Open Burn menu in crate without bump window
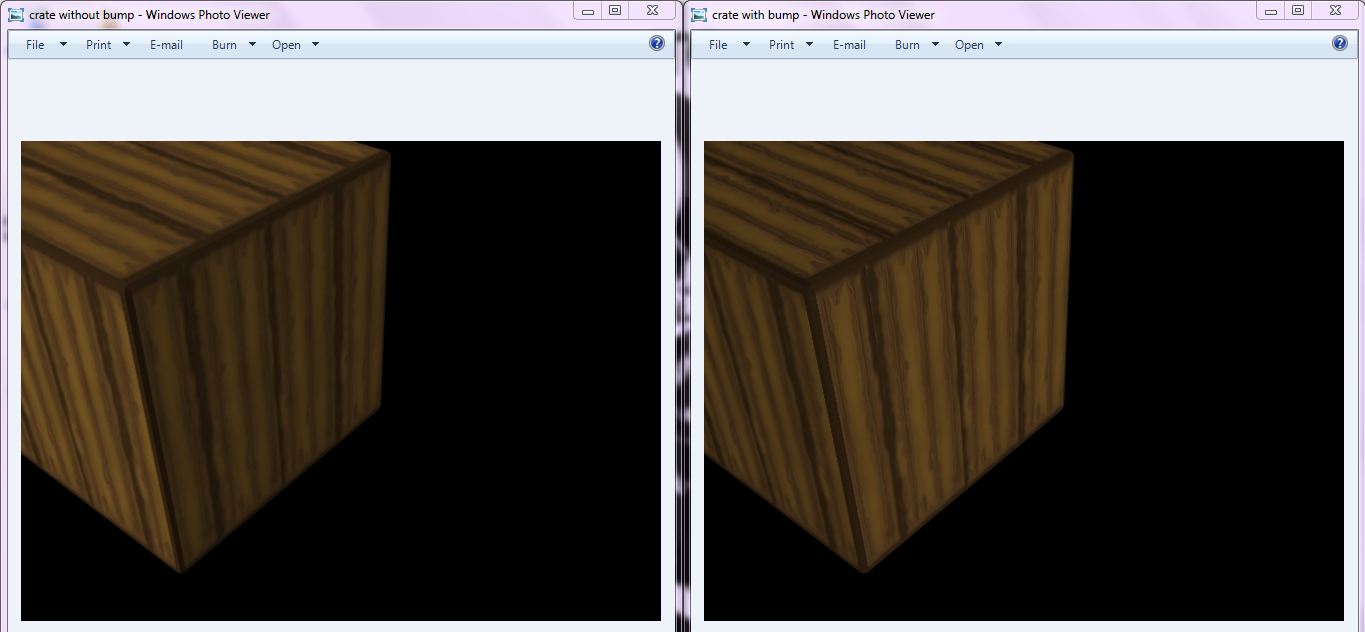The image size is (1365, 632). pos(224,45)
